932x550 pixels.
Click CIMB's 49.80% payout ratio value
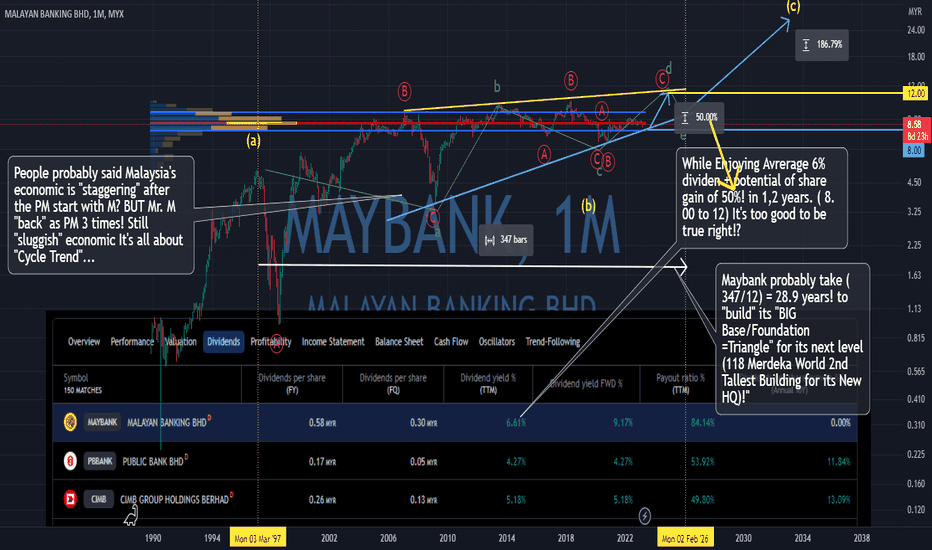[703, 499]
